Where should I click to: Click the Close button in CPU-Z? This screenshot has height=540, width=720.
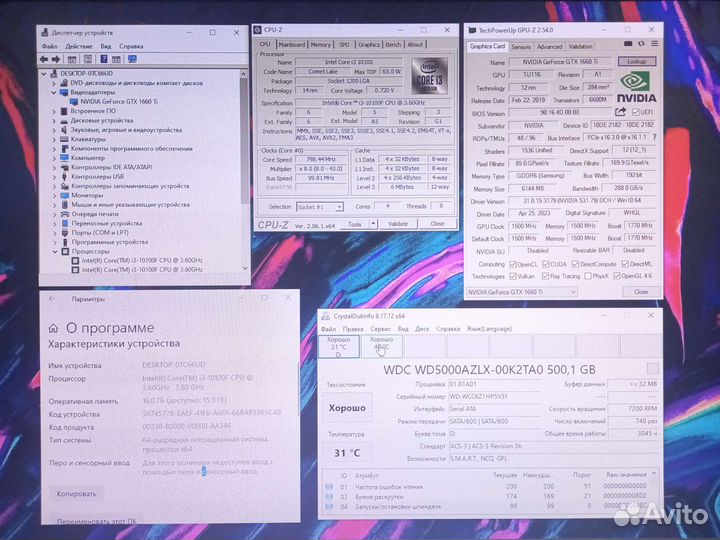(437, 224)
